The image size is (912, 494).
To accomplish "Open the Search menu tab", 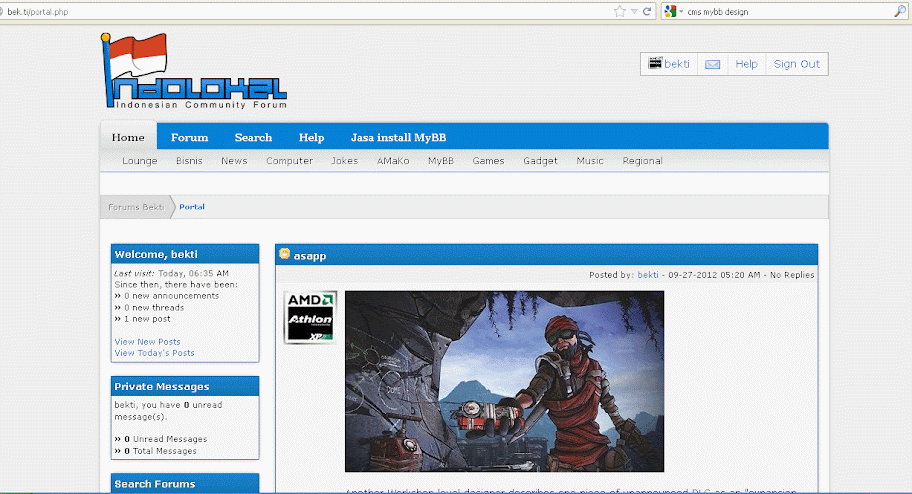I will (x=253, y=137).
